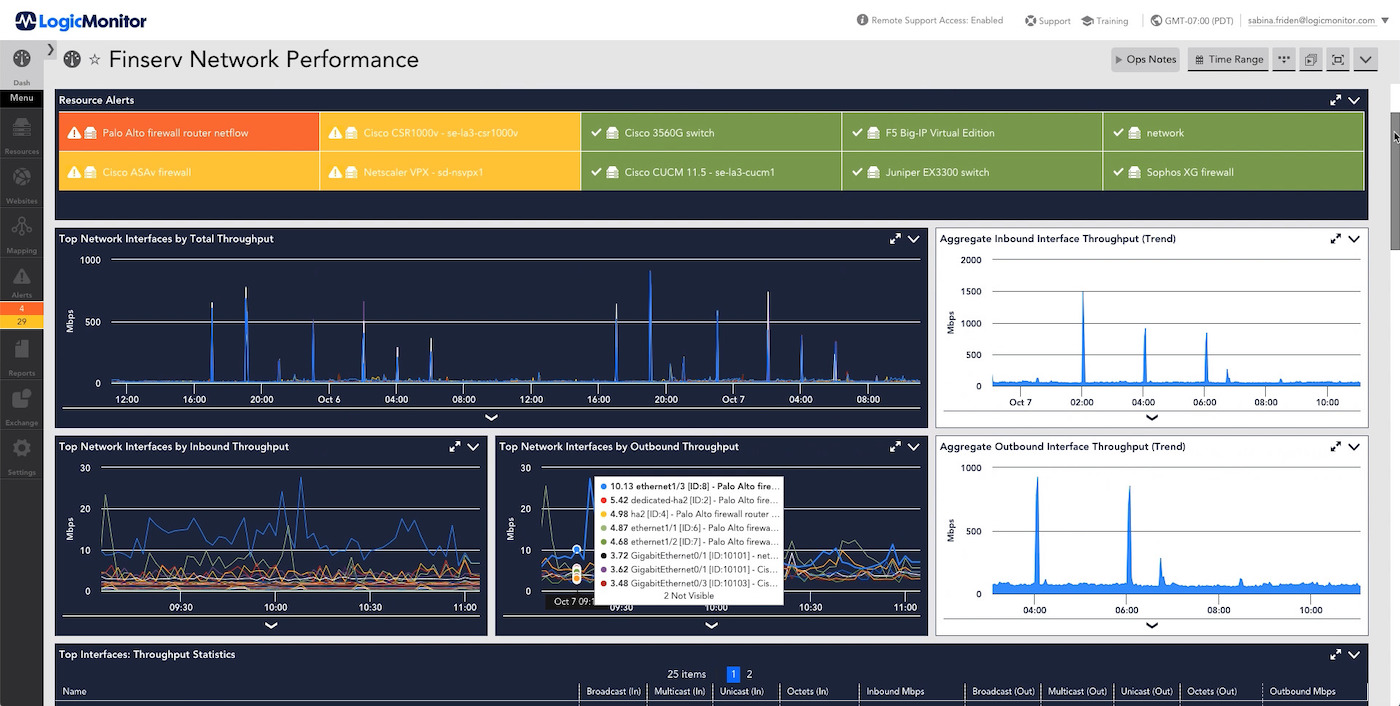The image size is (1400, 706).
Task: Click the dashboard icon beside the title
Action: click(72, 59)
